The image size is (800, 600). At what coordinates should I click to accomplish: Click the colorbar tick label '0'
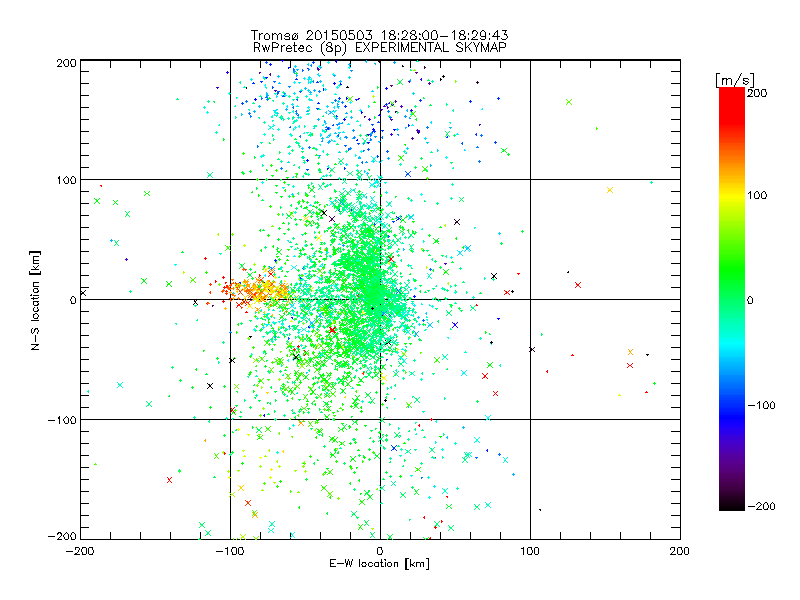pos(750,300)
